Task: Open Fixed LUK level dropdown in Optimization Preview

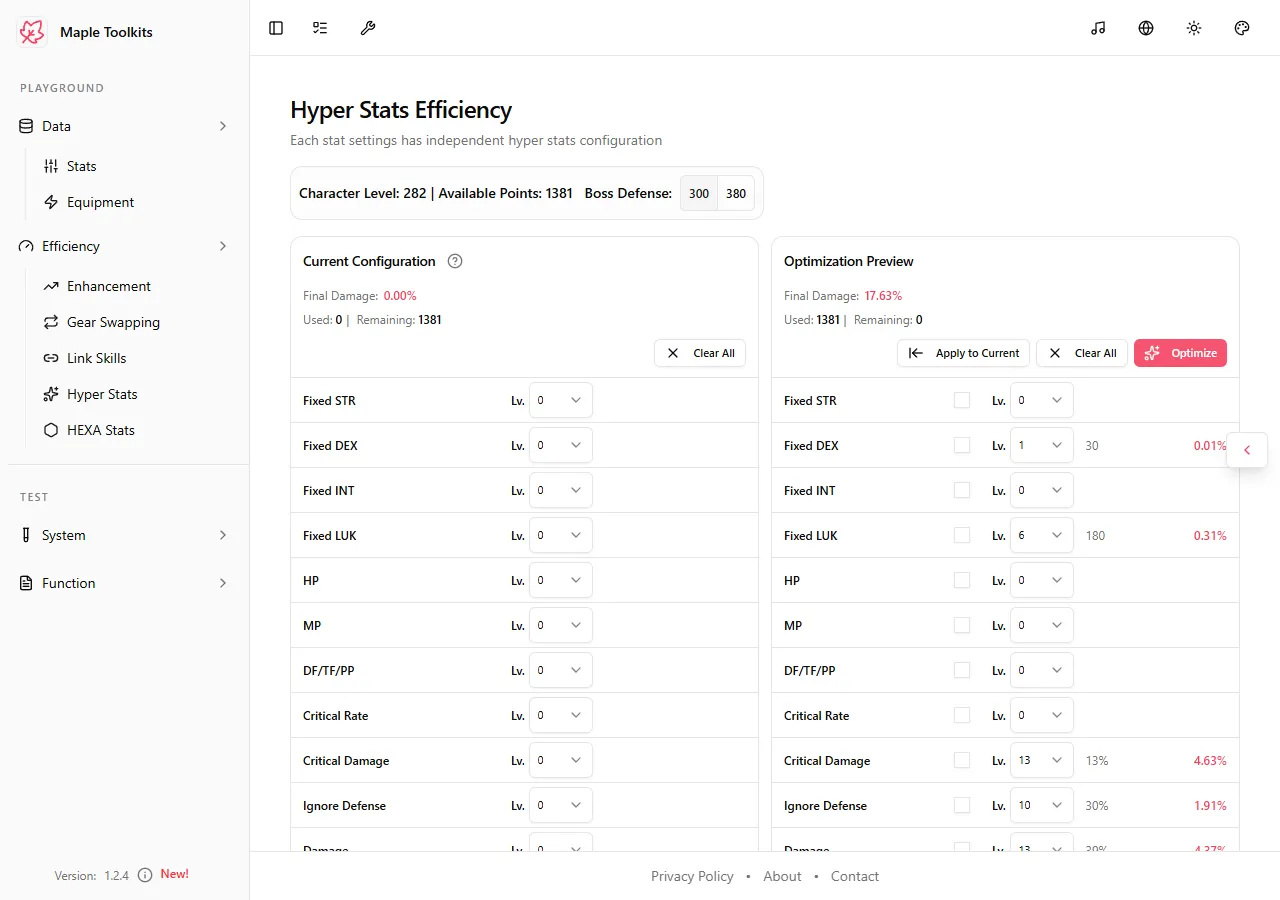Action: click(1042, 535)
